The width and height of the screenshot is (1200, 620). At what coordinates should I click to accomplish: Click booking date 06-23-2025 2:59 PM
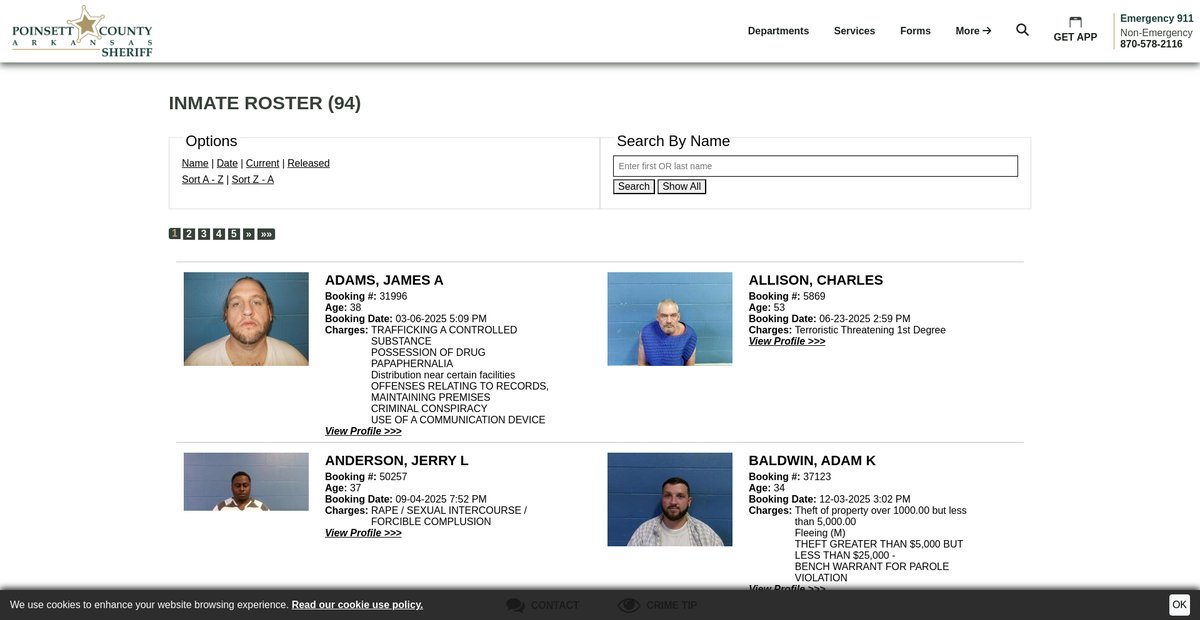[x=865, y=319]
